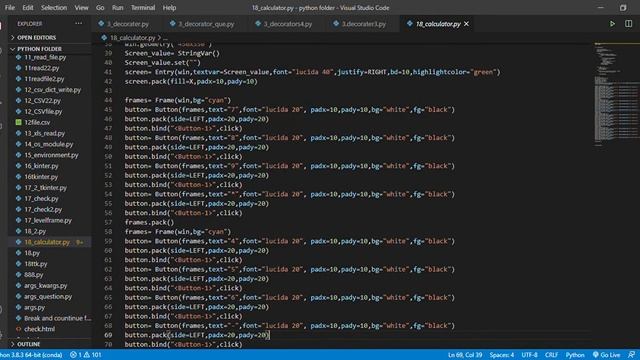640x360 pixels.
Task: Place cursor on line 57 frames.pack()
Action: pos(149,222)
